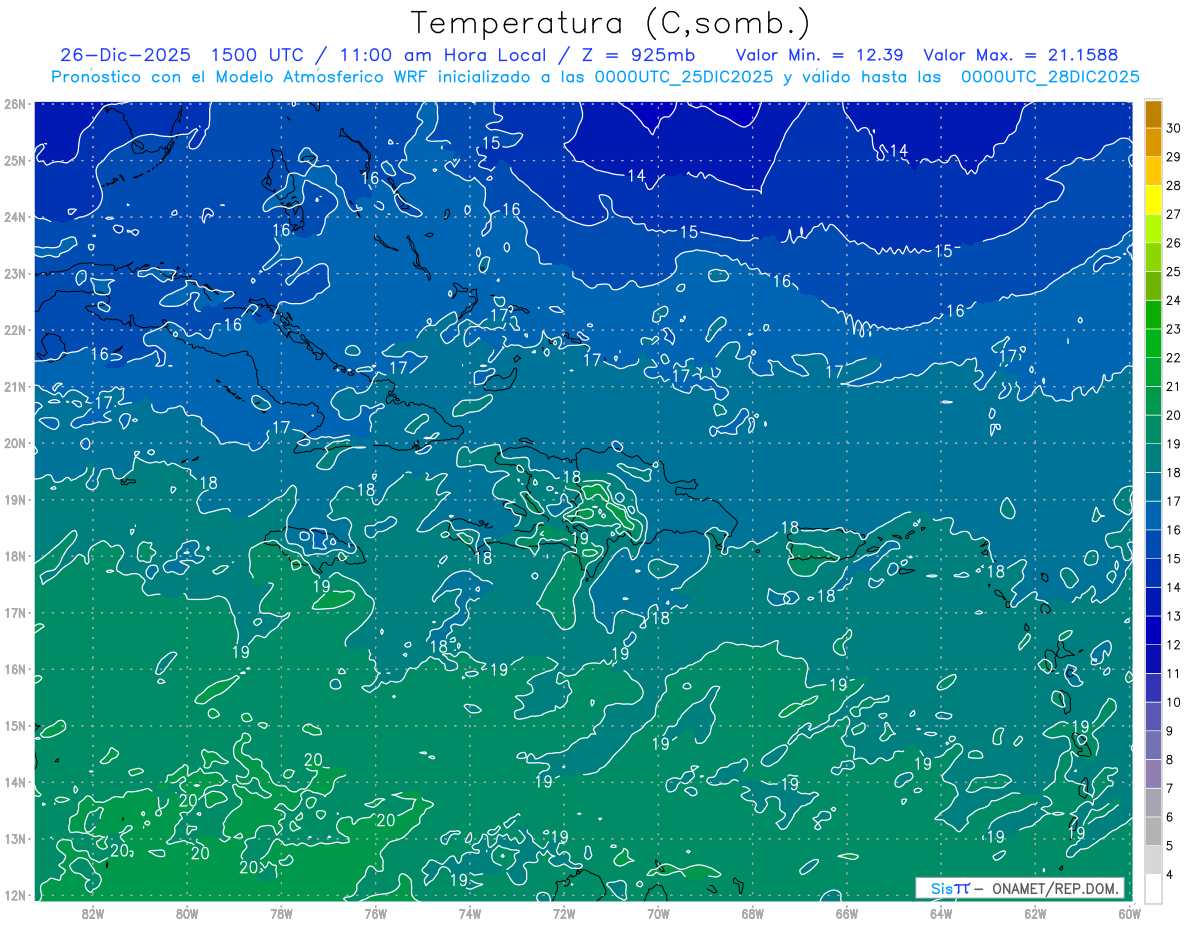Click the gray swatch between 5 and 6
This screenshot has width=1200, height=927.
[1153, 831]
